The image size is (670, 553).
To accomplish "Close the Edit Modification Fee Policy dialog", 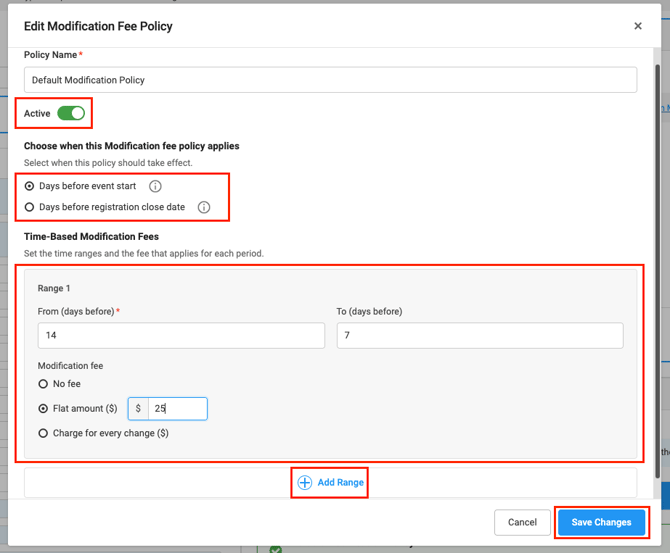I will point(638,26).
